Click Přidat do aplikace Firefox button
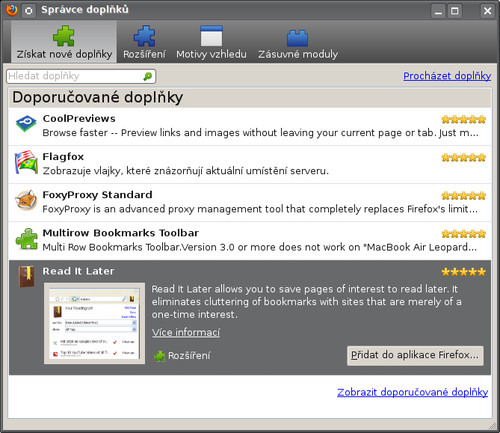 coord(415,355)
